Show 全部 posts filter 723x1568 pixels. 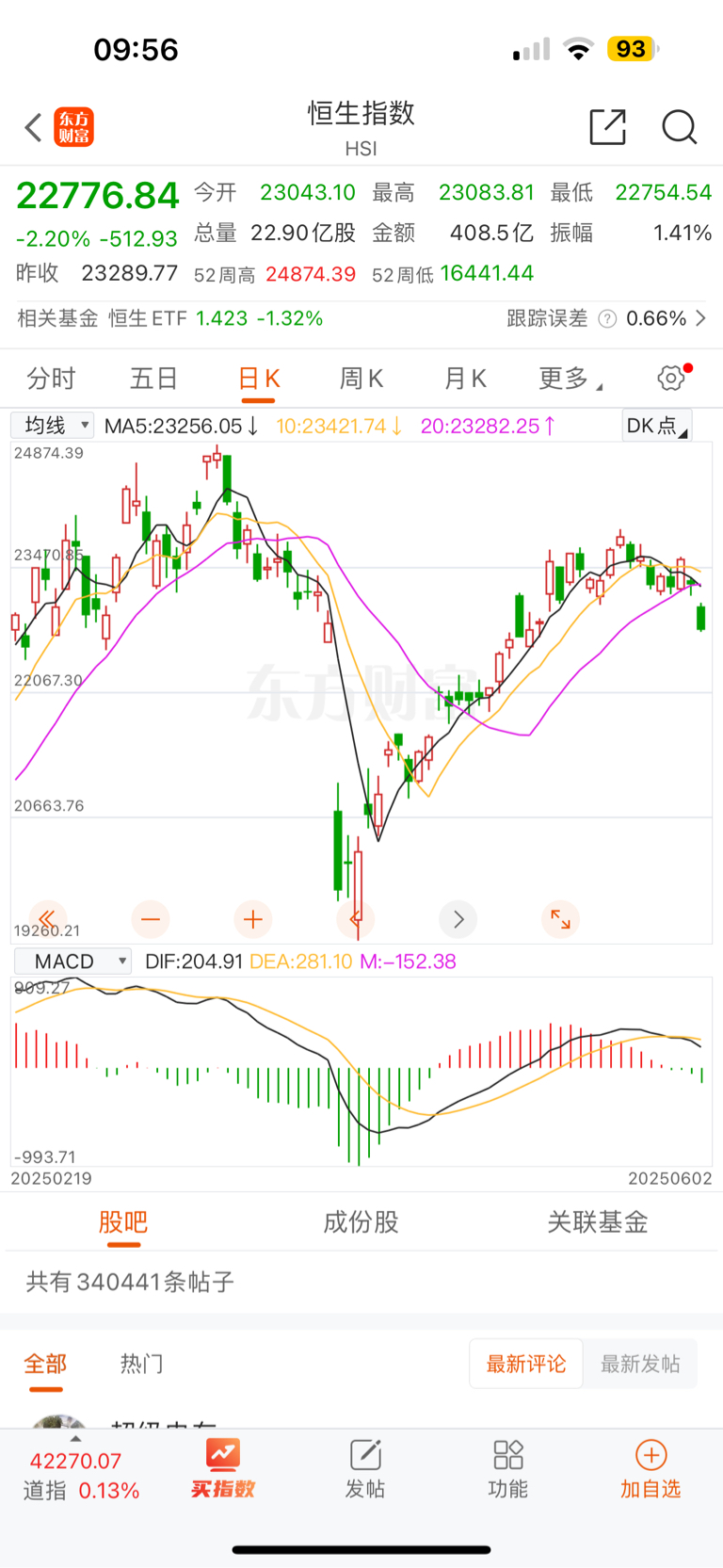[x=45, y=1364]
